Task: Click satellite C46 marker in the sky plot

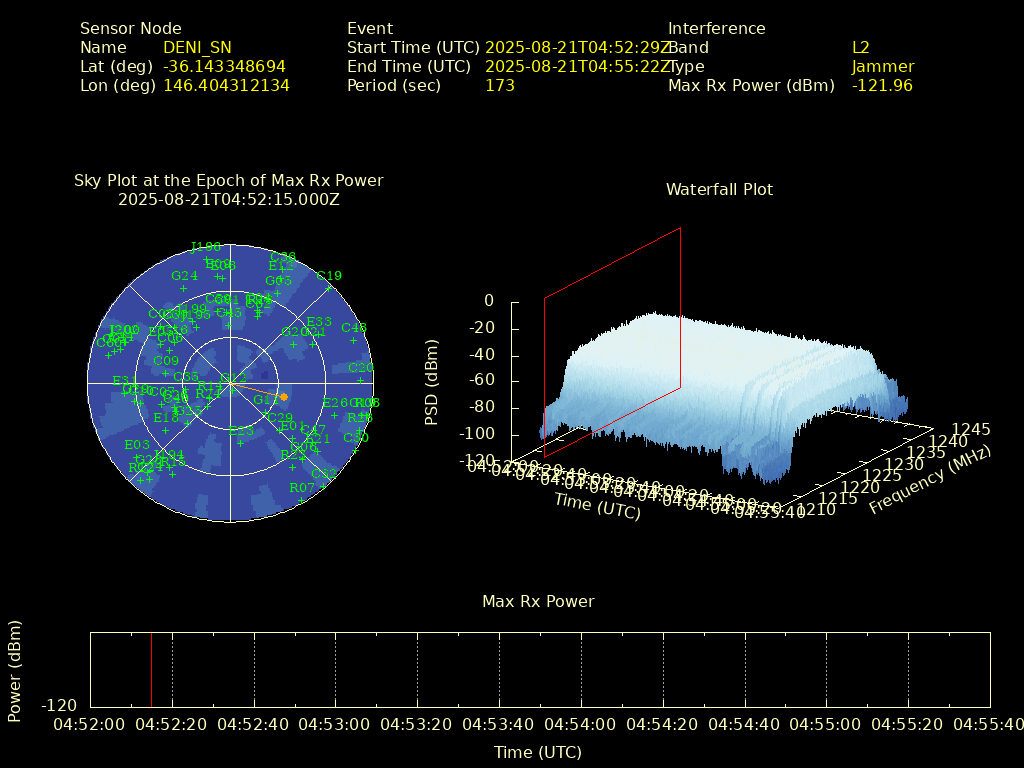Action: pos(353,340)
